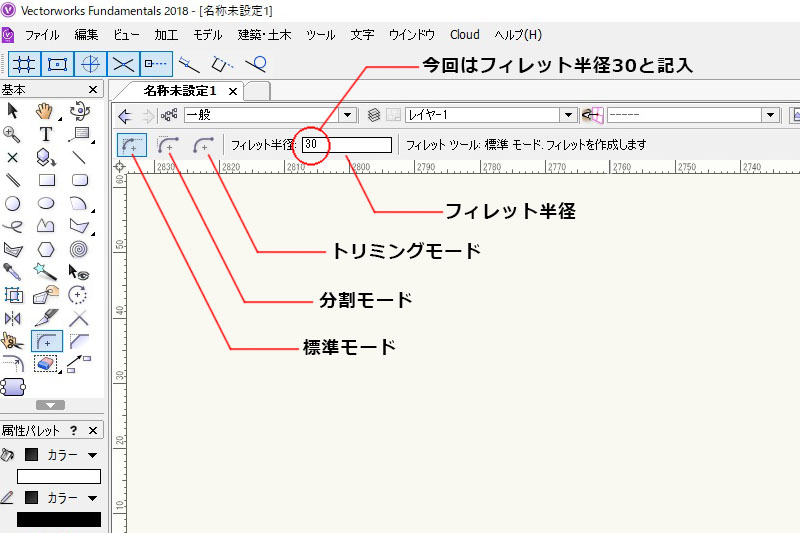
Task: Select the Callout tool
Action: [79, 134]
